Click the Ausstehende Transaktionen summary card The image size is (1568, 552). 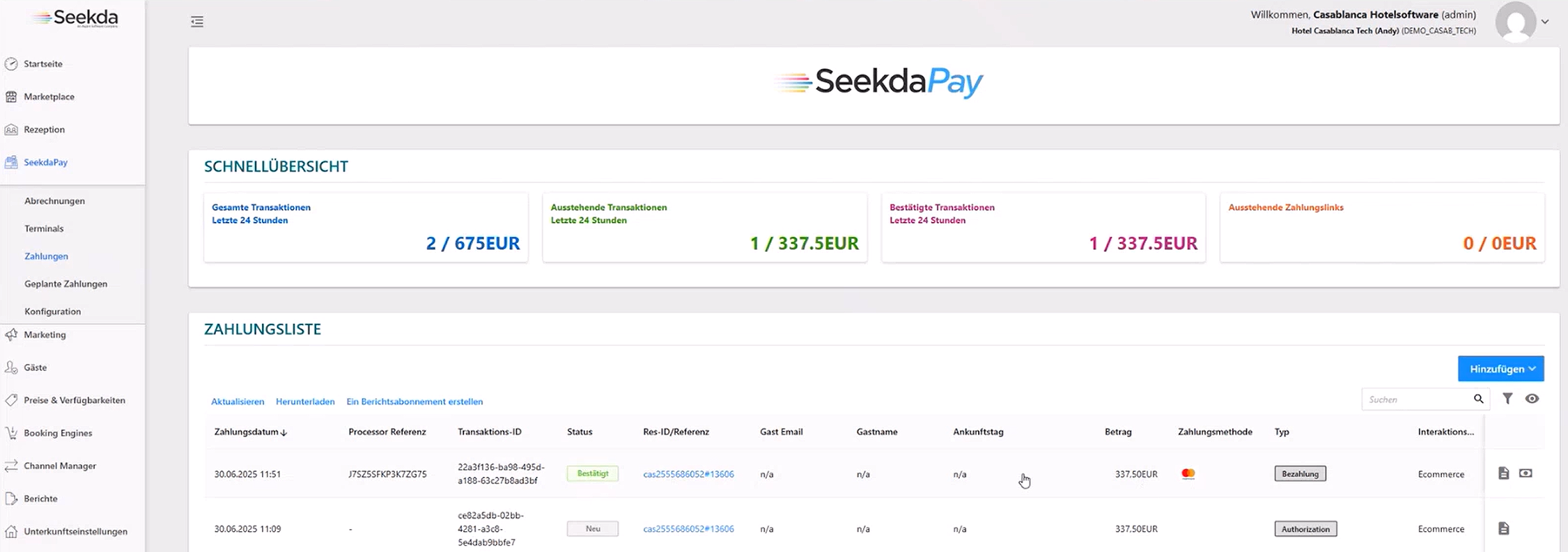pos(704,228)
